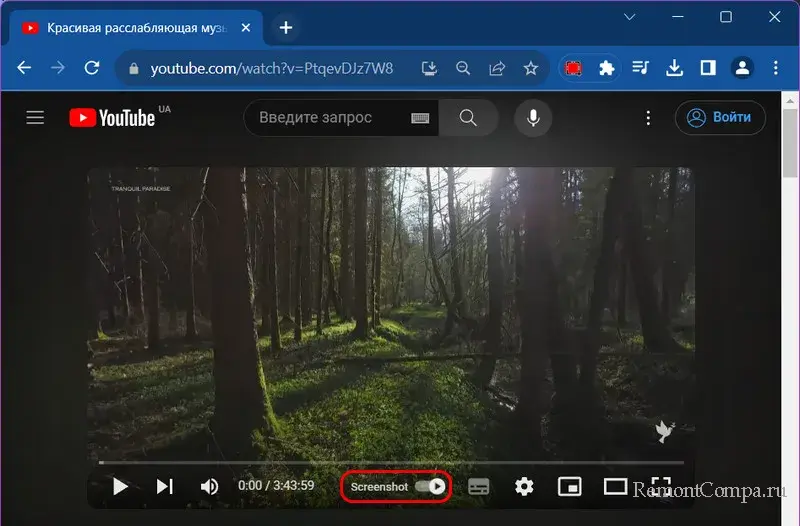Start voice search with microphone
This screenshot has width=800, height=526.
click(533, 118)
